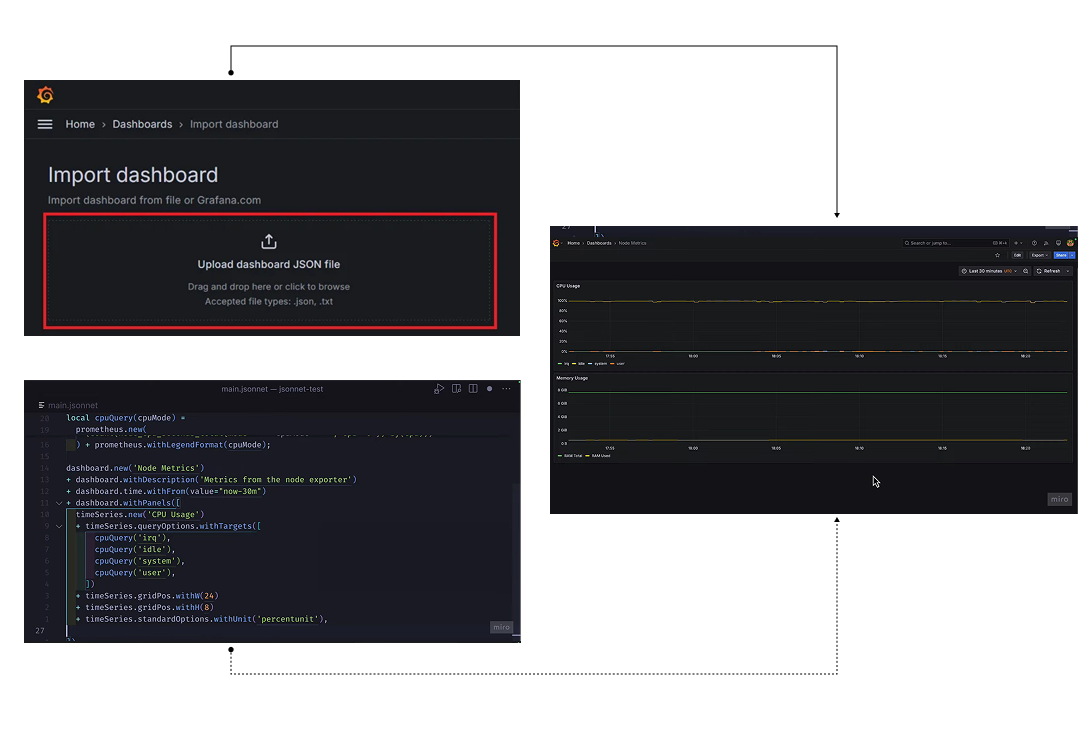1084x730 pixels.
Task: Click the cpuQuery('idle') code line
Action: coord(135,550)
